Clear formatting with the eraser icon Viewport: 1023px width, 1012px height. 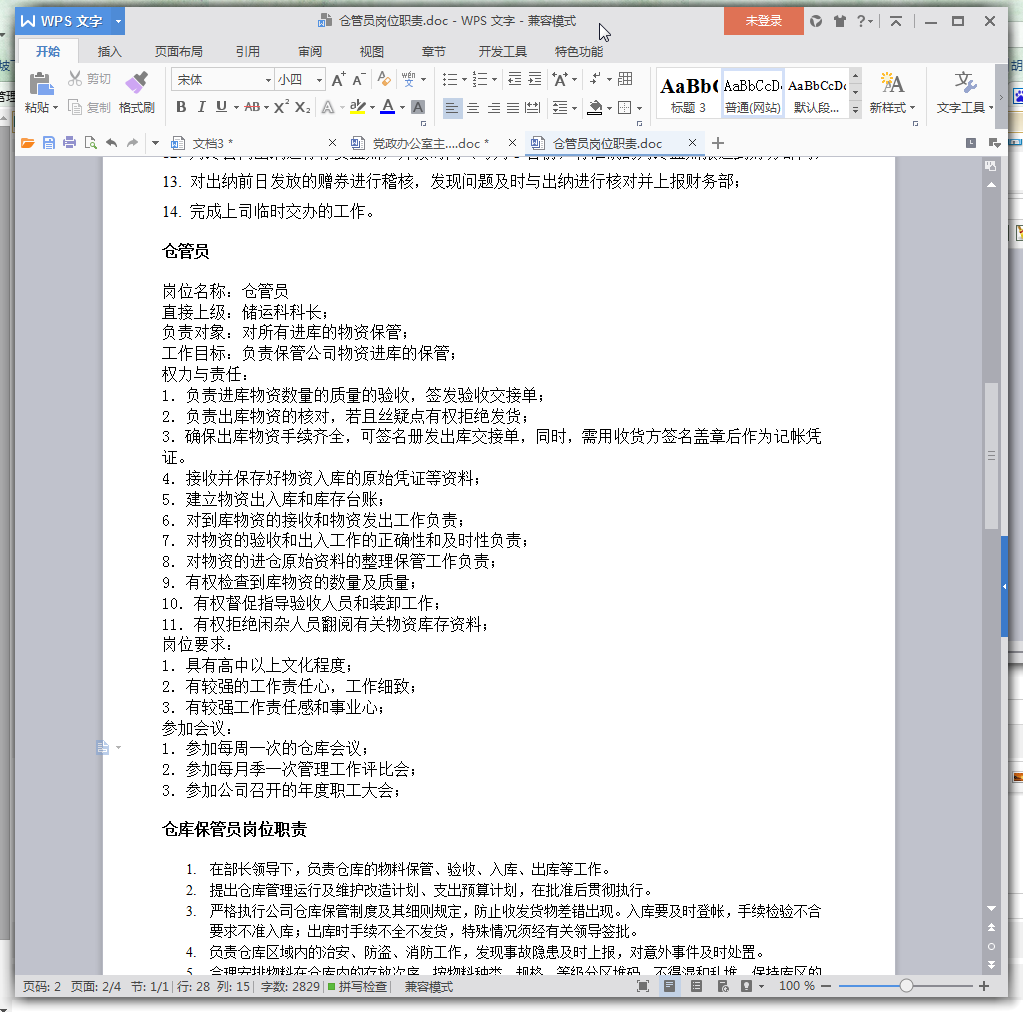pyautogui.click(x=384, y=79)
